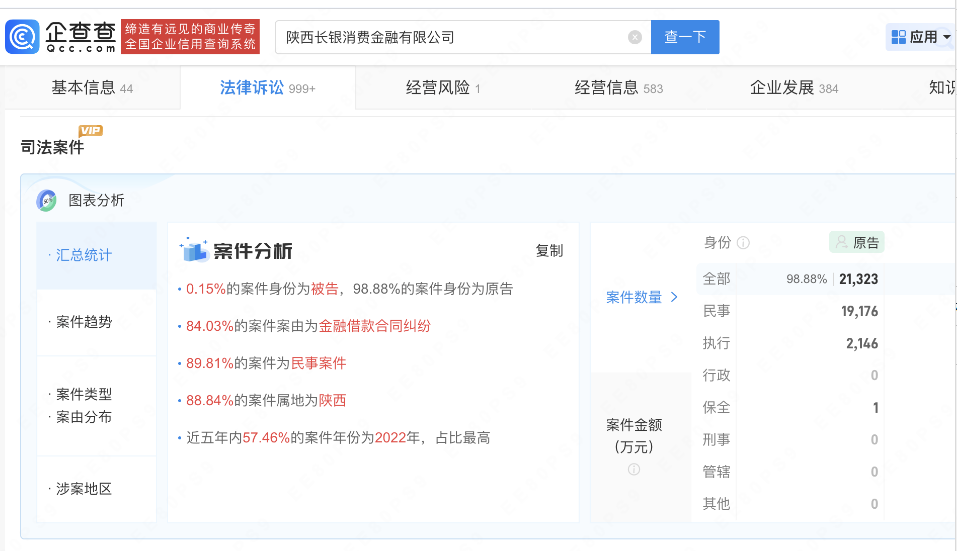Click the 复制 copy button
Image resolution: width=957 pixels, height=551 pixels.
pyautogui.click(x=549, y=251)
